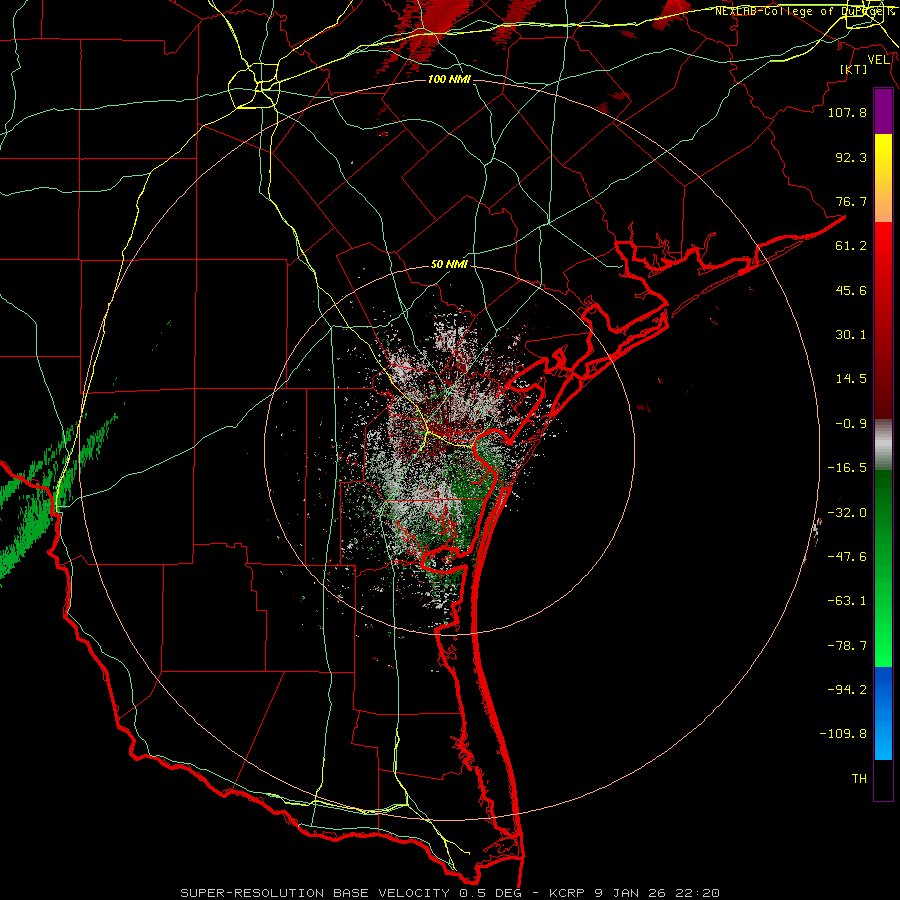Click the Super-Resolution Base Velocity caption
Image resolution: width=900 pixels, height=900 pixels.
pos(449,893)
